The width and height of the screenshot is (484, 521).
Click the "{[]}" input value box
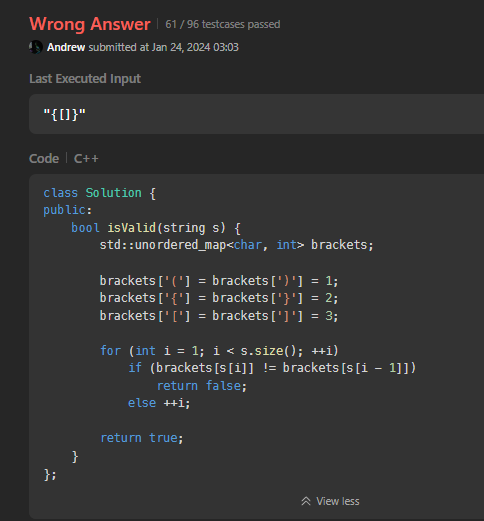(x=256, y=114)
